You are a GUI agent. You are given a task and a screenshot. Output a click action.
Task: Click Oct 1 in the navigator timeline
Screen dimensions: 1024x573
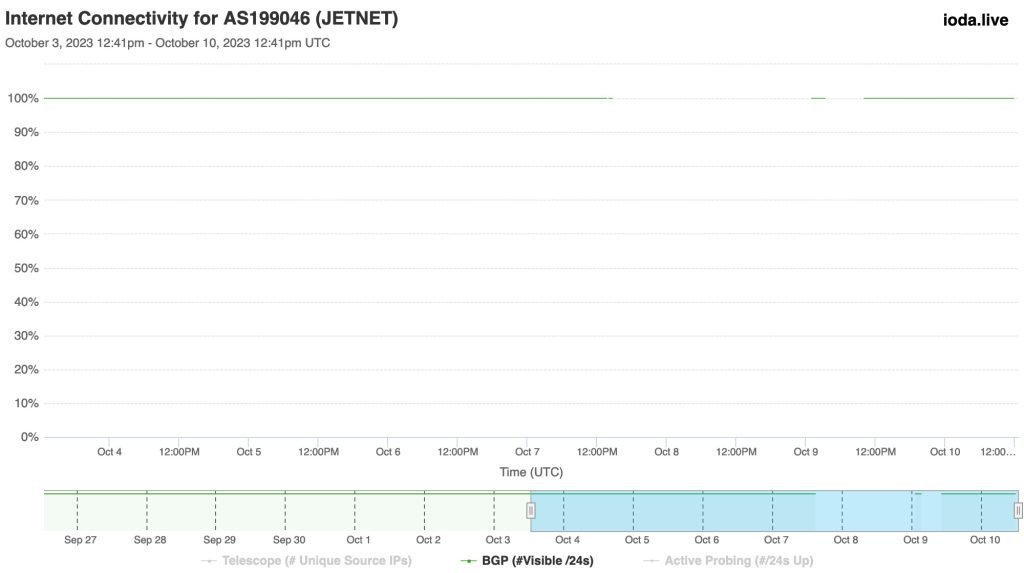point(358,540)
